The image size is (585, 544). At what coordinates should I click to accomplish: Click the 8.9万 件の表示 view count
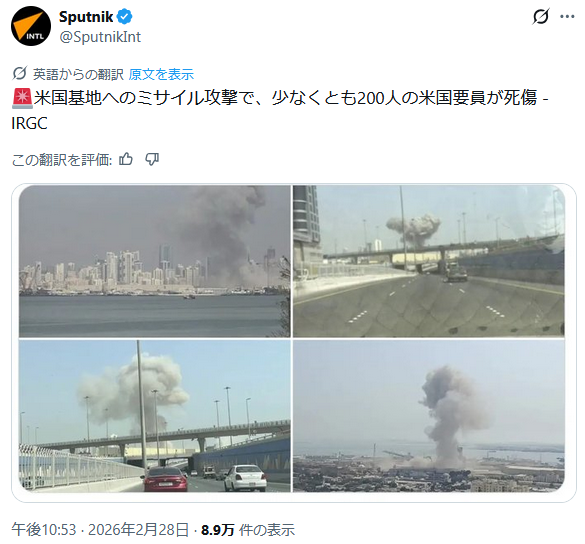click(x=248, y=529)
